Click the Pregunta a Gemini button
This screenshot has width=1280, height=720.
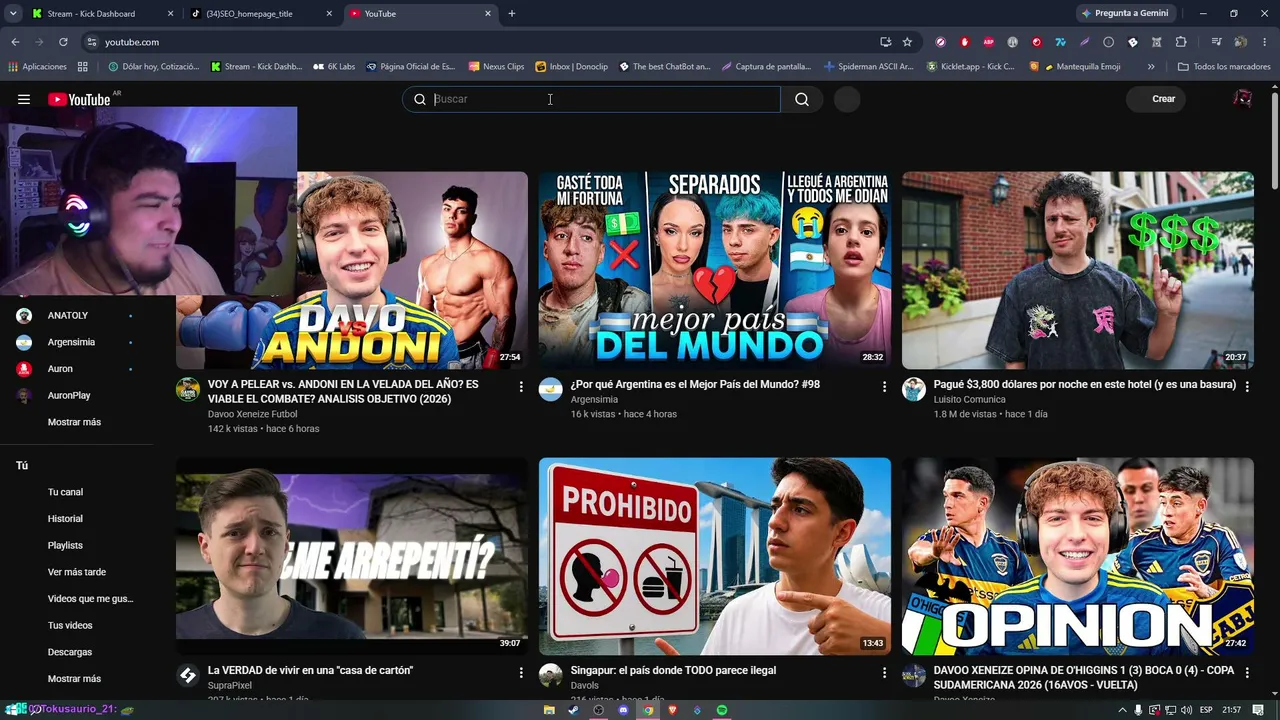tap(1124, 14)
